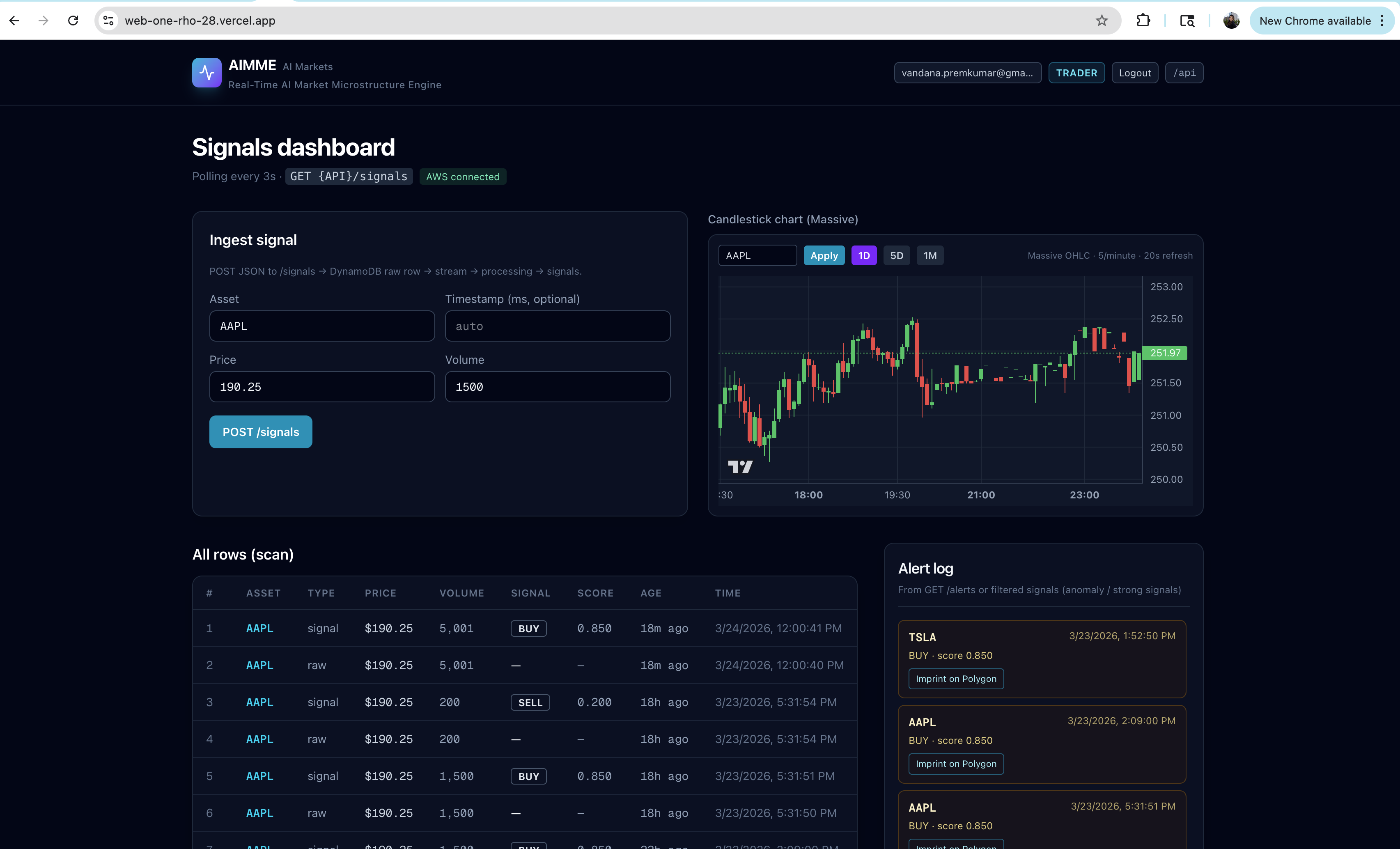Click the TradingView logo on chart
1400x849 pixels.
pos(740,467)
